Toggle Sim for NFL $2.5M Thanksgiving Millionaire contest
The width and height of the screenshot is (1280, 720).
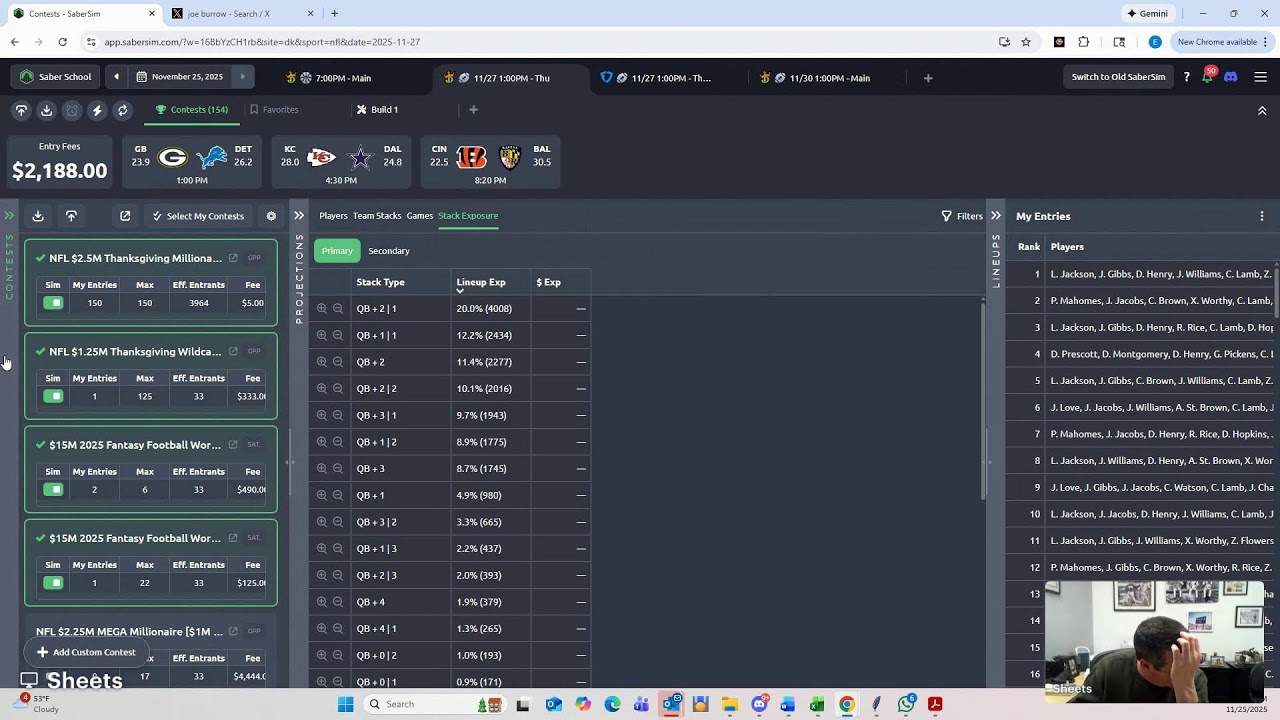click(x=53, y=303)
